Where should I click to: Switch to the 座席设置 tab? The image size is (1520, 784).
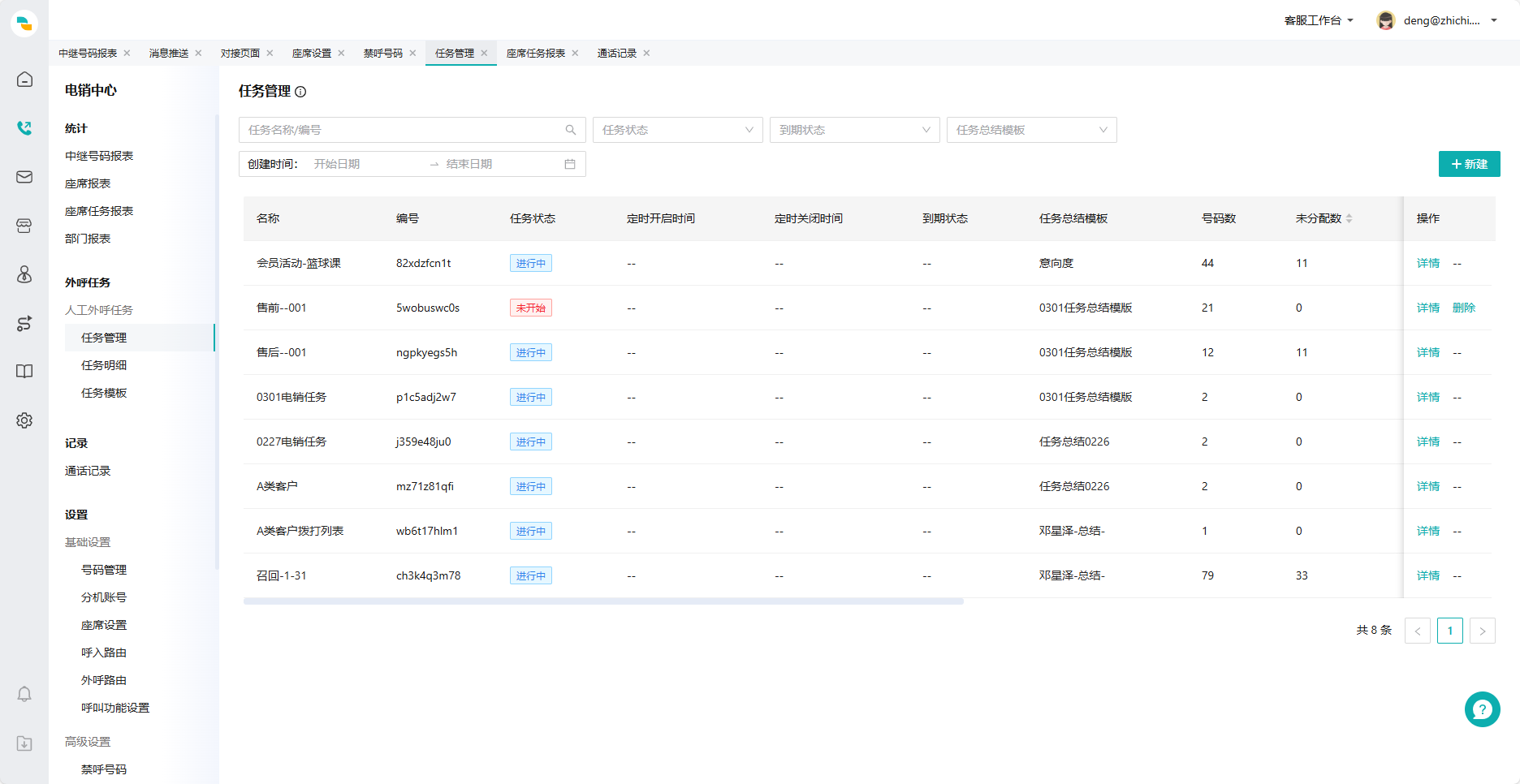312,53
